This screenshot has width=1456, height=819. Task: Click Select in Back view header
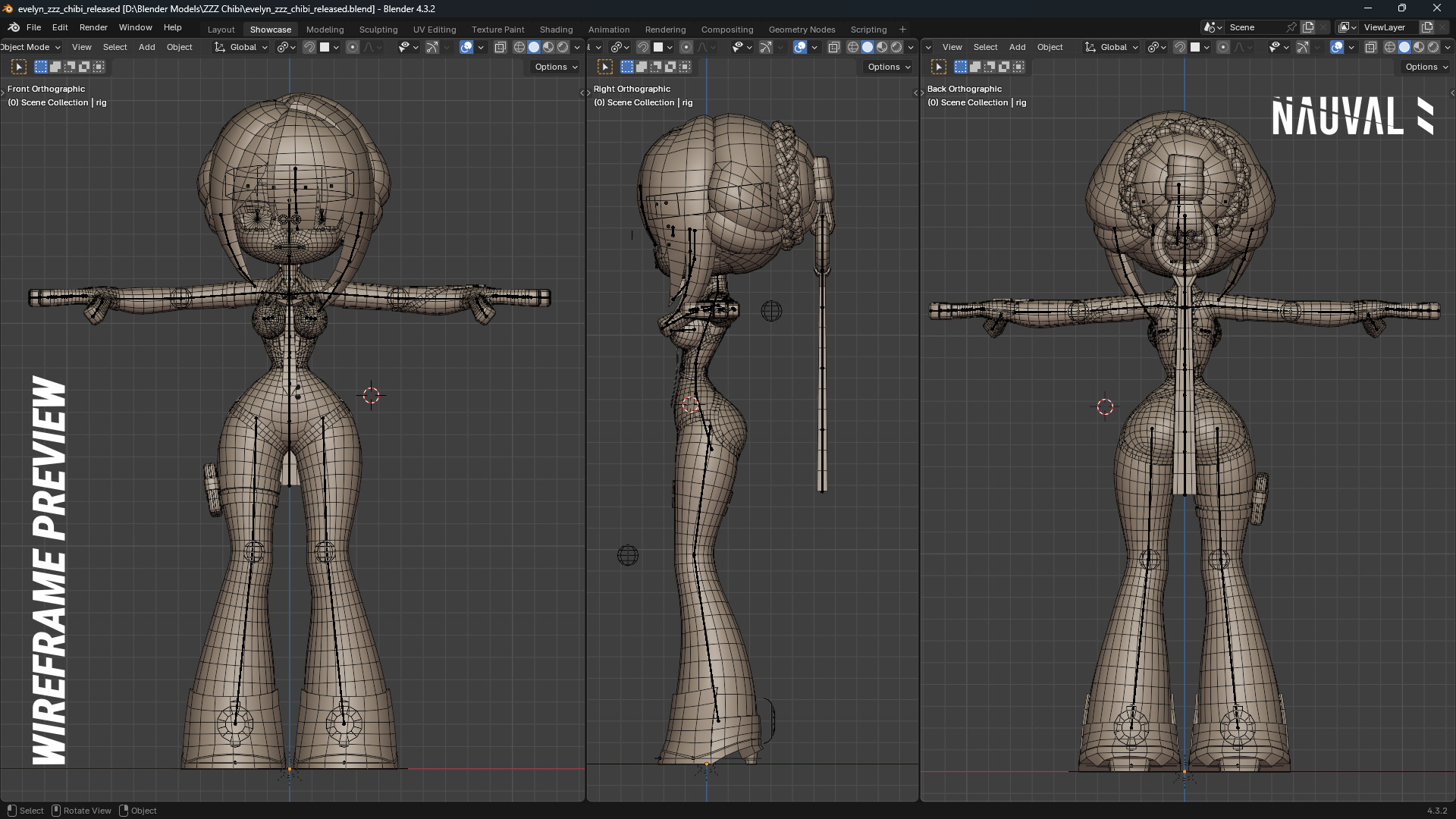[x=985, y=47]
